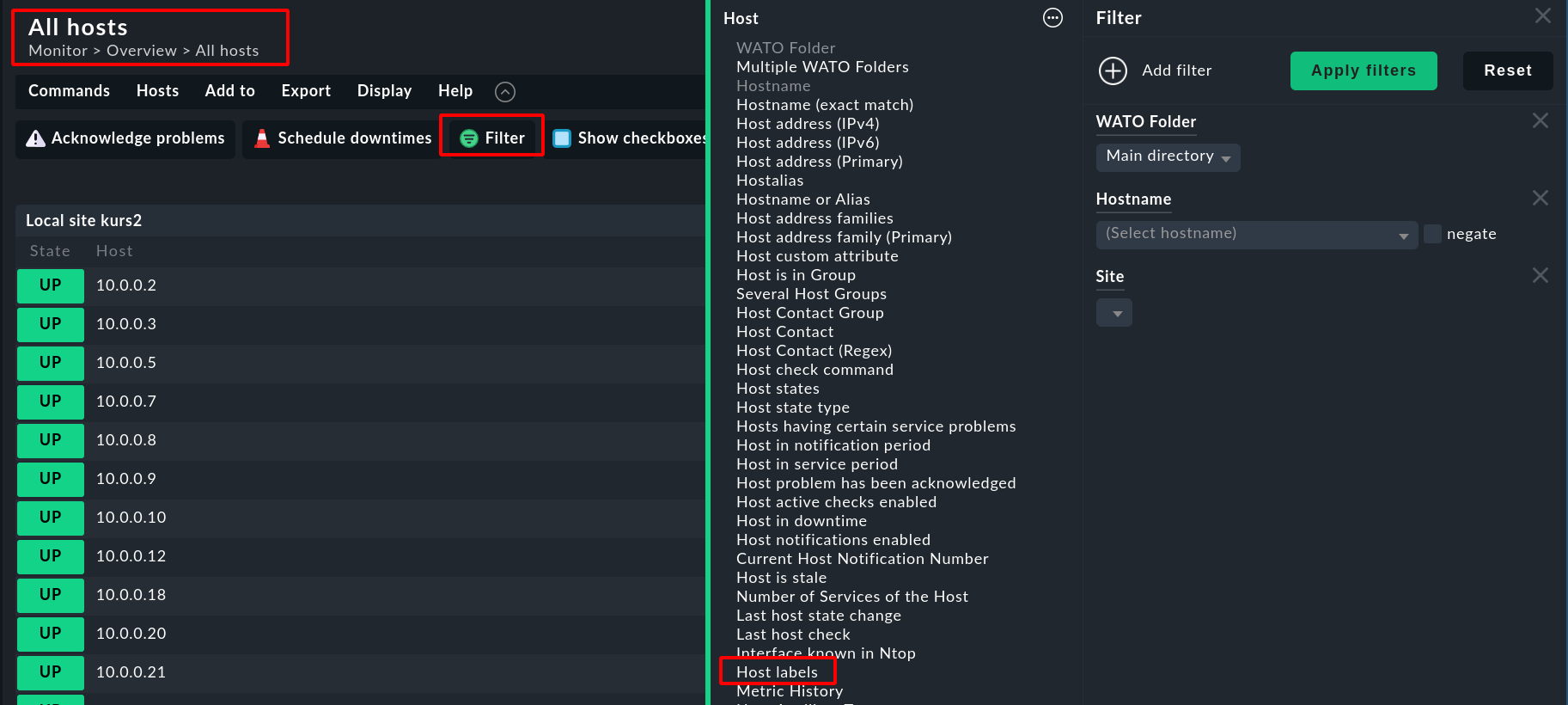
Task: Collapse the menu bar with chevron icon
Action: 505,92
